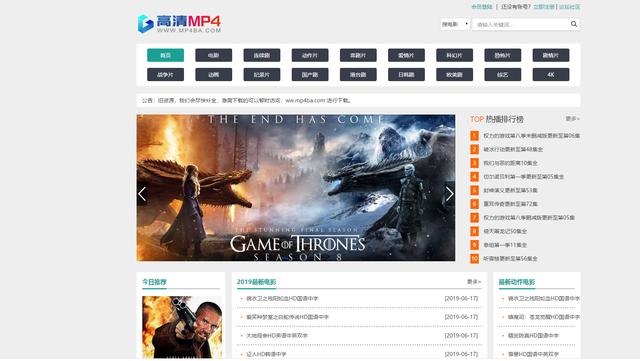This screenshot has width=640, height=361.
Task: Open today's recommended movie poster
Action: [182, 327]
